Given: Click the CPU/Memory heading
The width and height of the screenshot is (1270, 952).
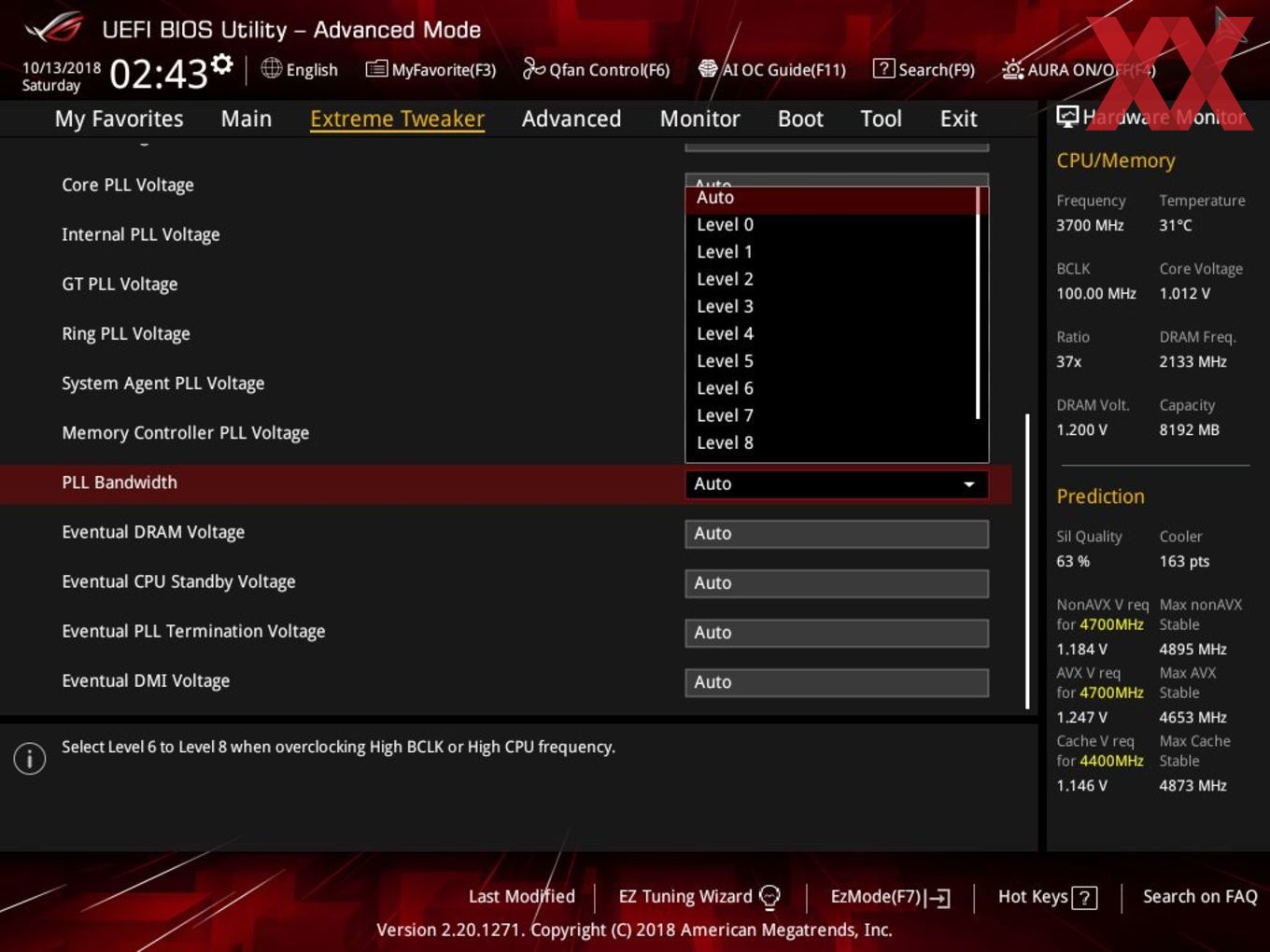Looking at the screenshot, I should [x=1116, y=161].
